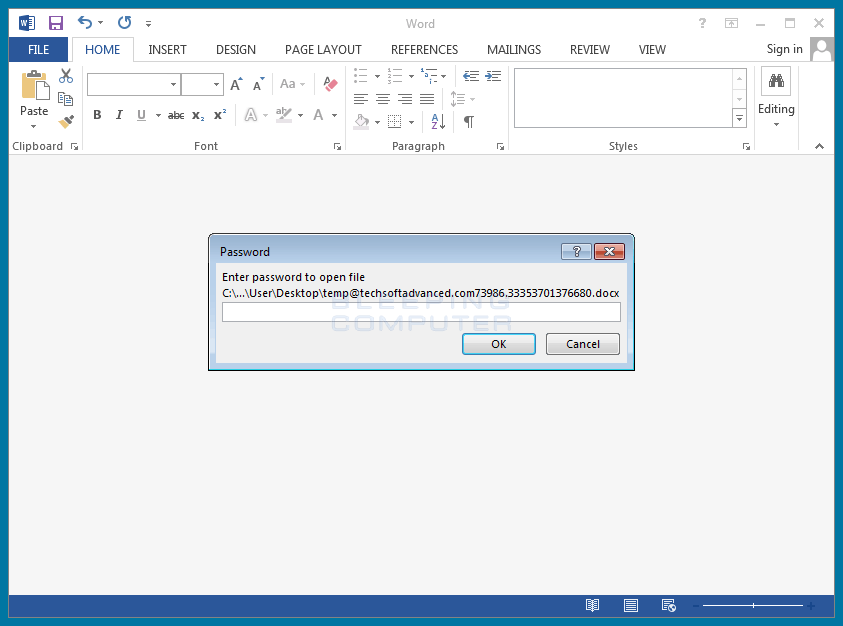Open the Paragraph dialog launcher

pyautogui.click(x=500, y=146)
